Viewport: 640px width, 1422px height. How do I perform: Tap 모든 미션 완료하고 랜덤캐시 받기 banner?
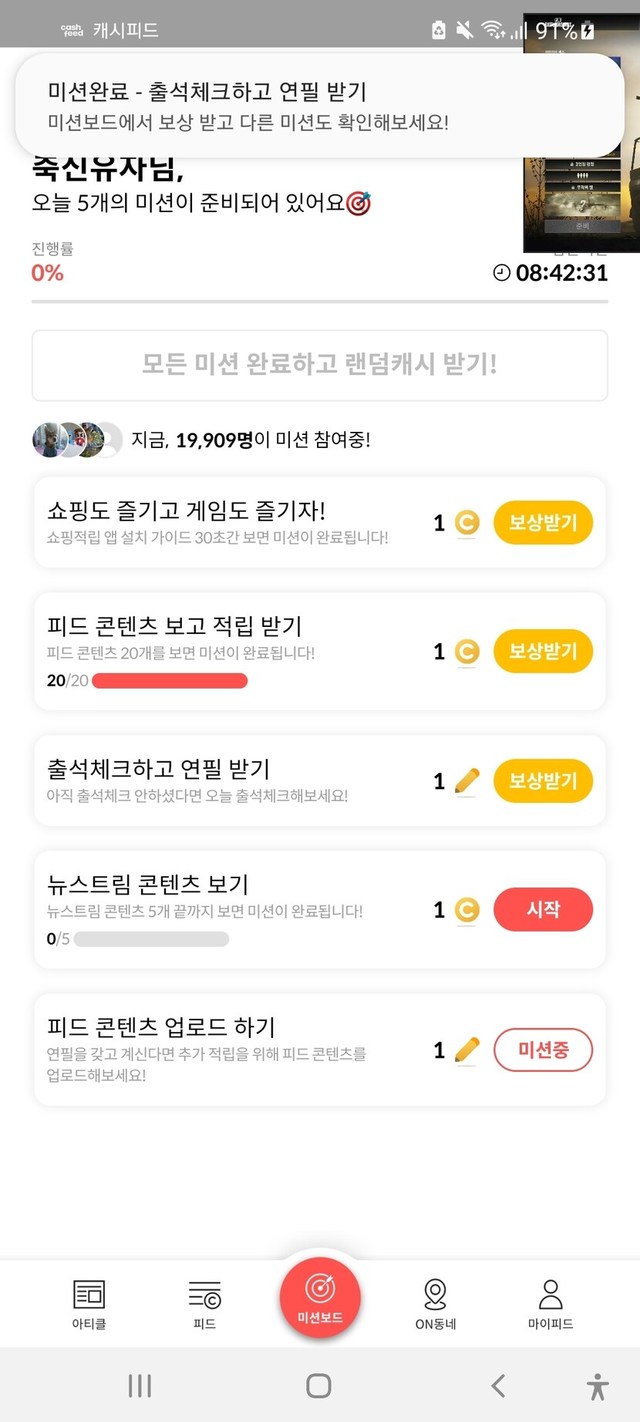(320, 365)
